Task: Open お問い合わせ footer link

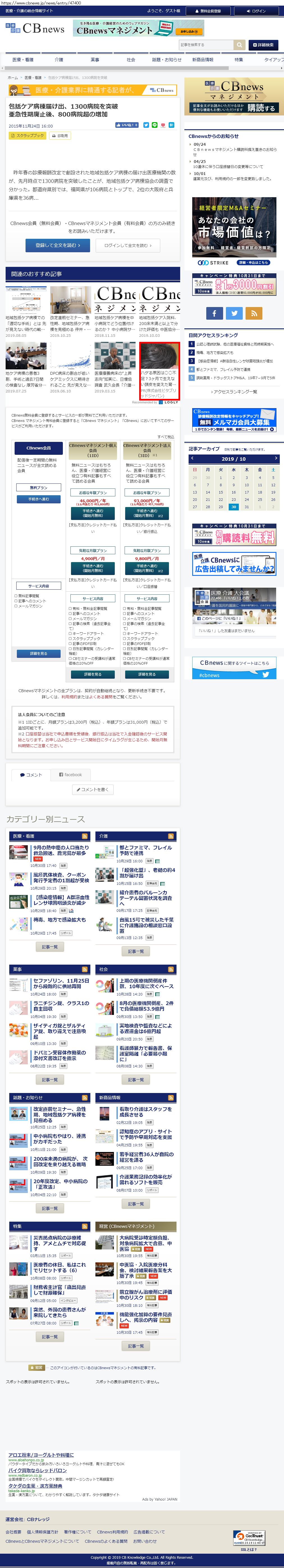Action: (x=145, y=1541)
